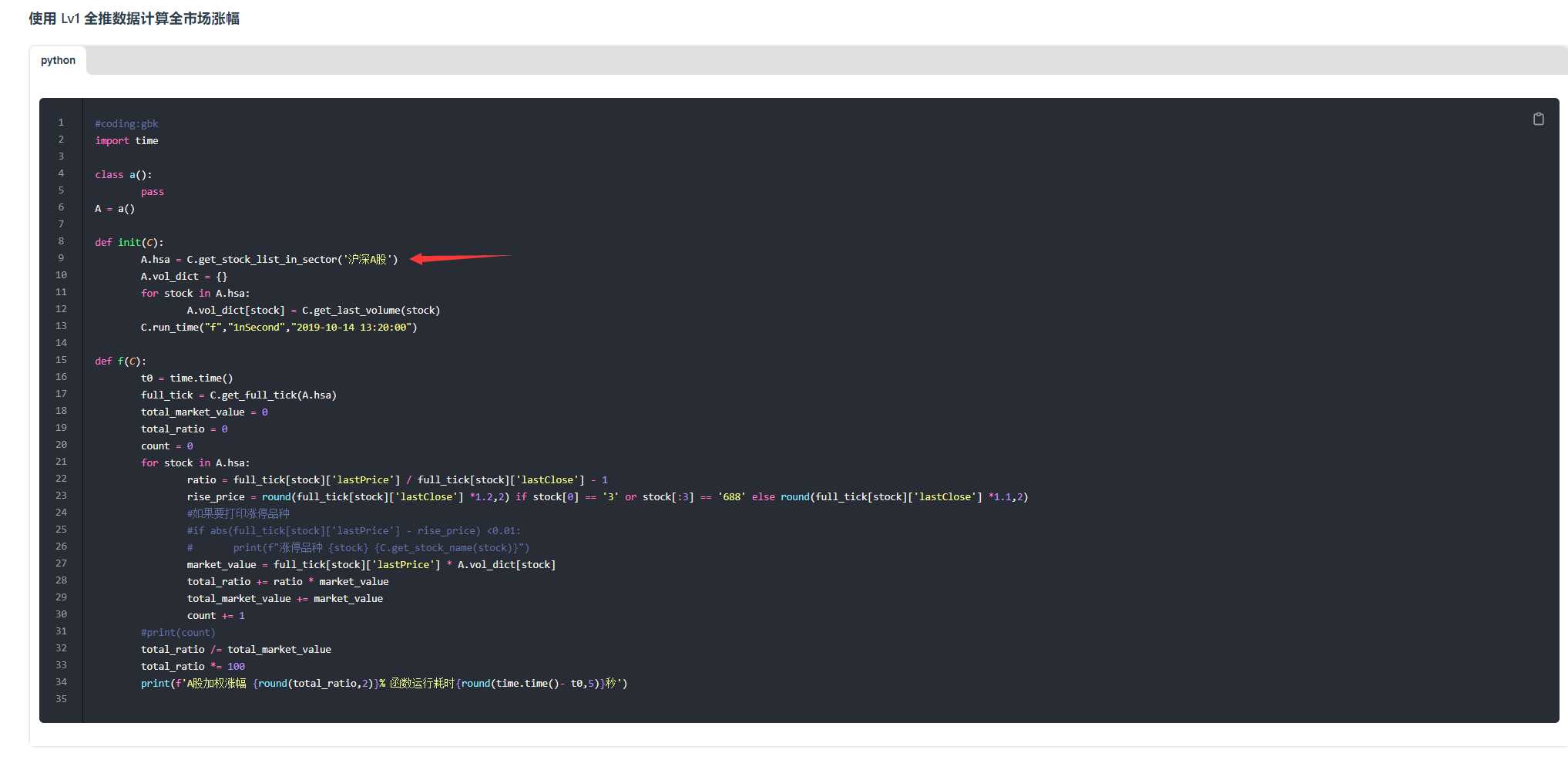Screen dimensions: 1568x760
Task: Copy code with the clipboard icon
Action: point(1538,119)
